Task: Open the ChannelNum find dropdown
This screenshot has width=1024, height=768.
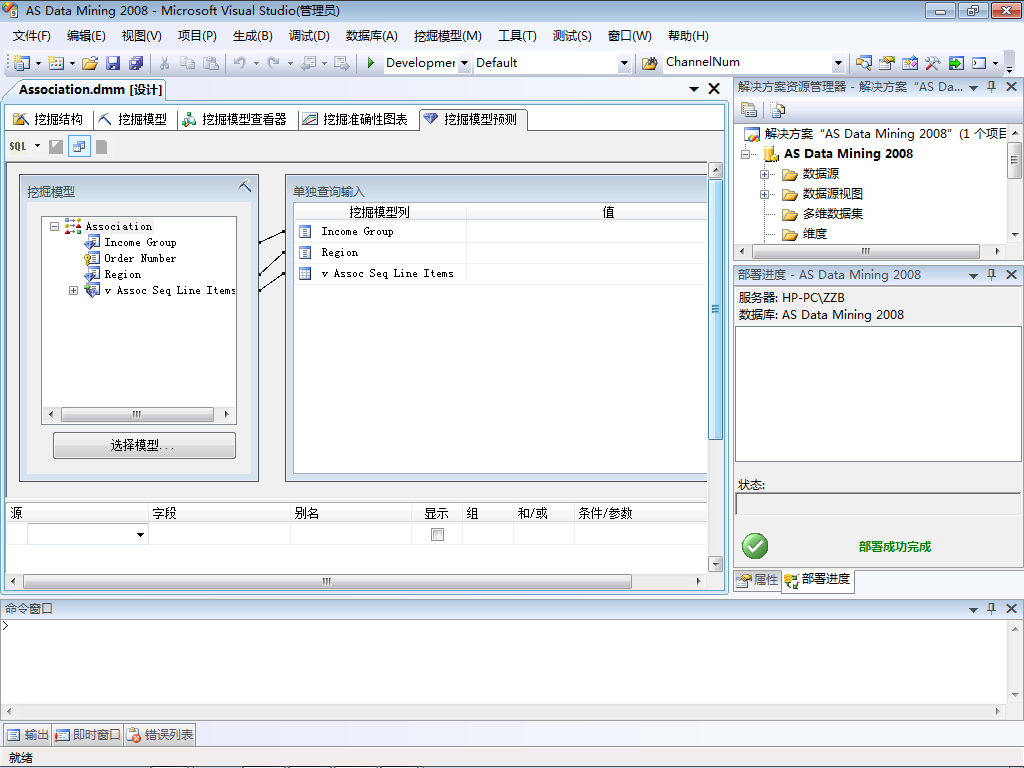Action: tap(839, 63)
